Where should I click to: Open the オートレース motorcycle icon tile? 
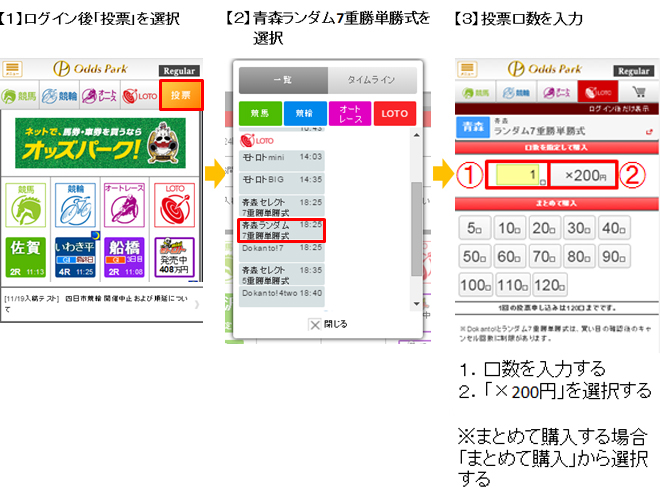click(x=124, y=205)
